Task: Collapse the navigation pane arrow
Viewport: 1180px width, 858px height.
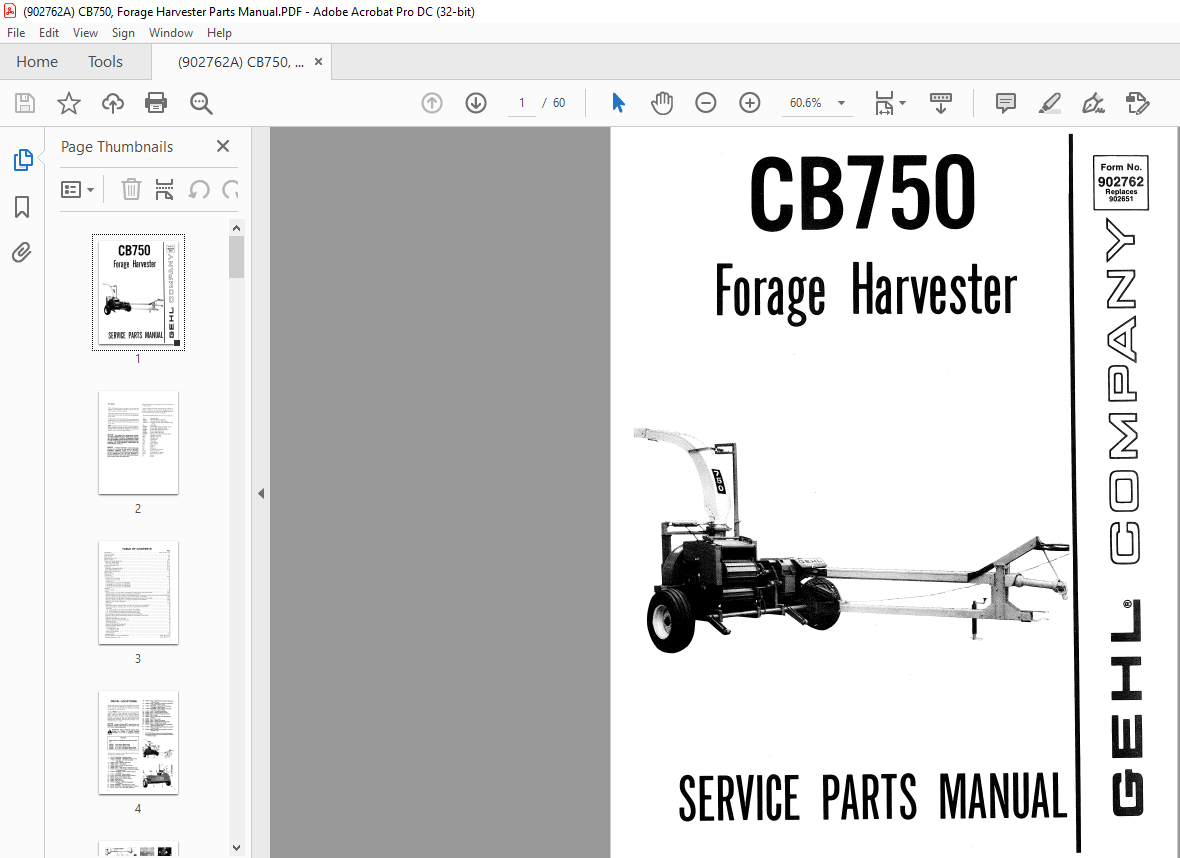Action: [260, 494]
